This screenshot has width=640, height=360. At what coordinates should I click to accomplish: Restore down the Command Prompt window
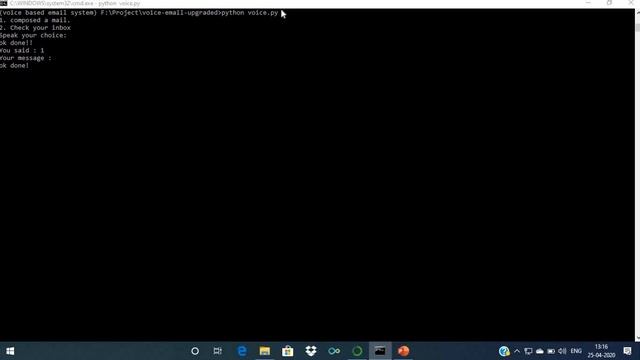point(609,3)
